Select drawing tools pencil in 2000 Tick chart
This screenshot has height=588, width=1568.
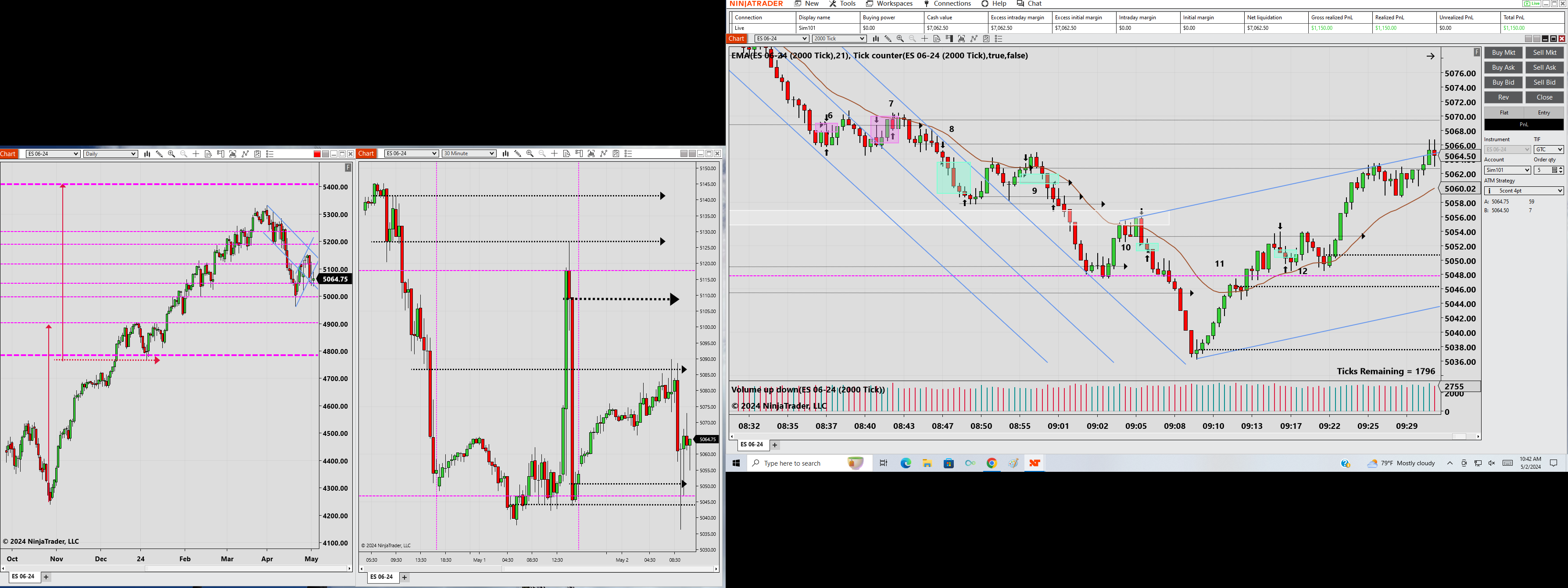click(x=888, y=39)
